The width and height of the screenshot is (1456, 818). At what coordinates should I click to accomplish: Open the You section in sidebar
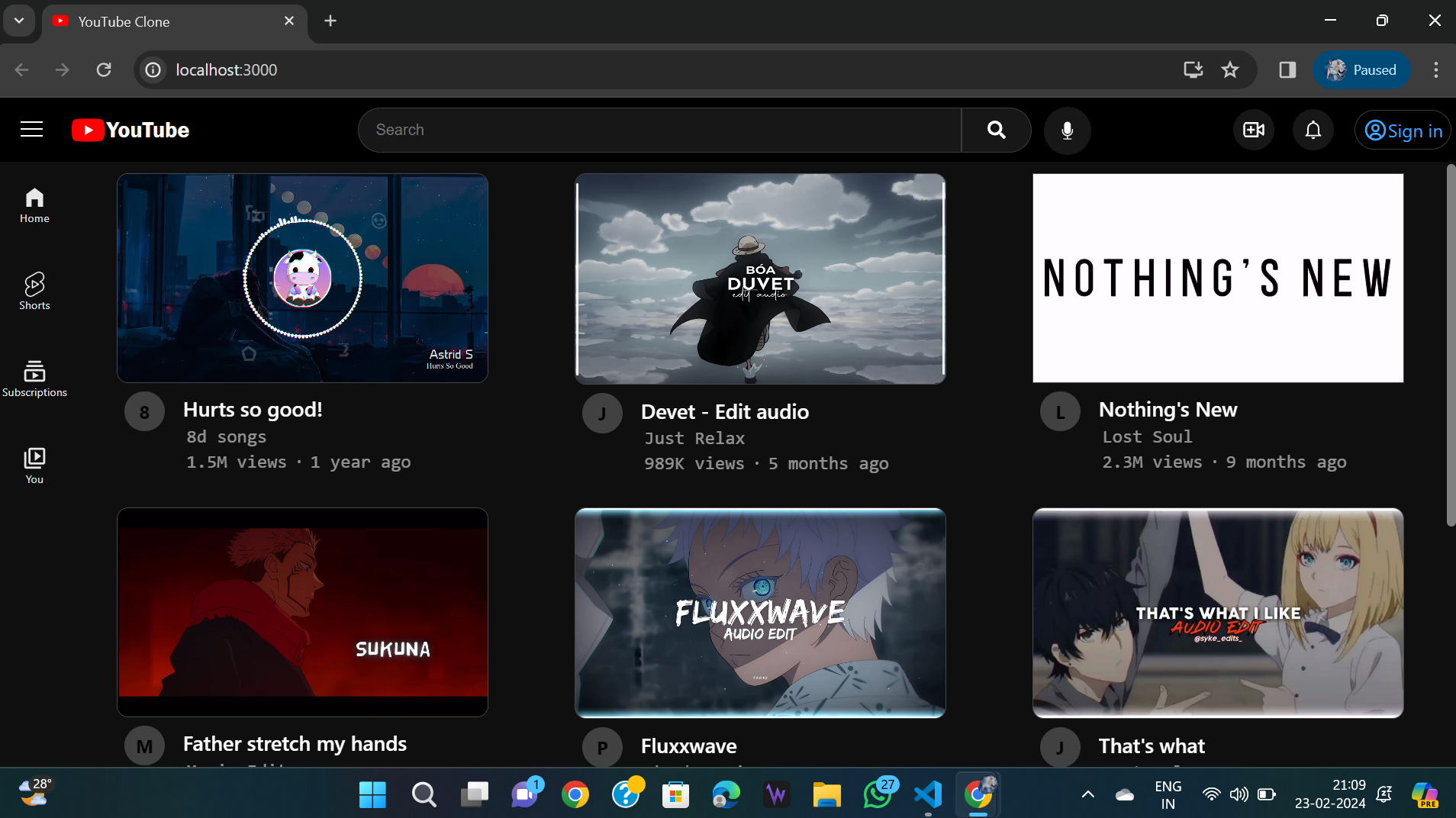[34, 466]
